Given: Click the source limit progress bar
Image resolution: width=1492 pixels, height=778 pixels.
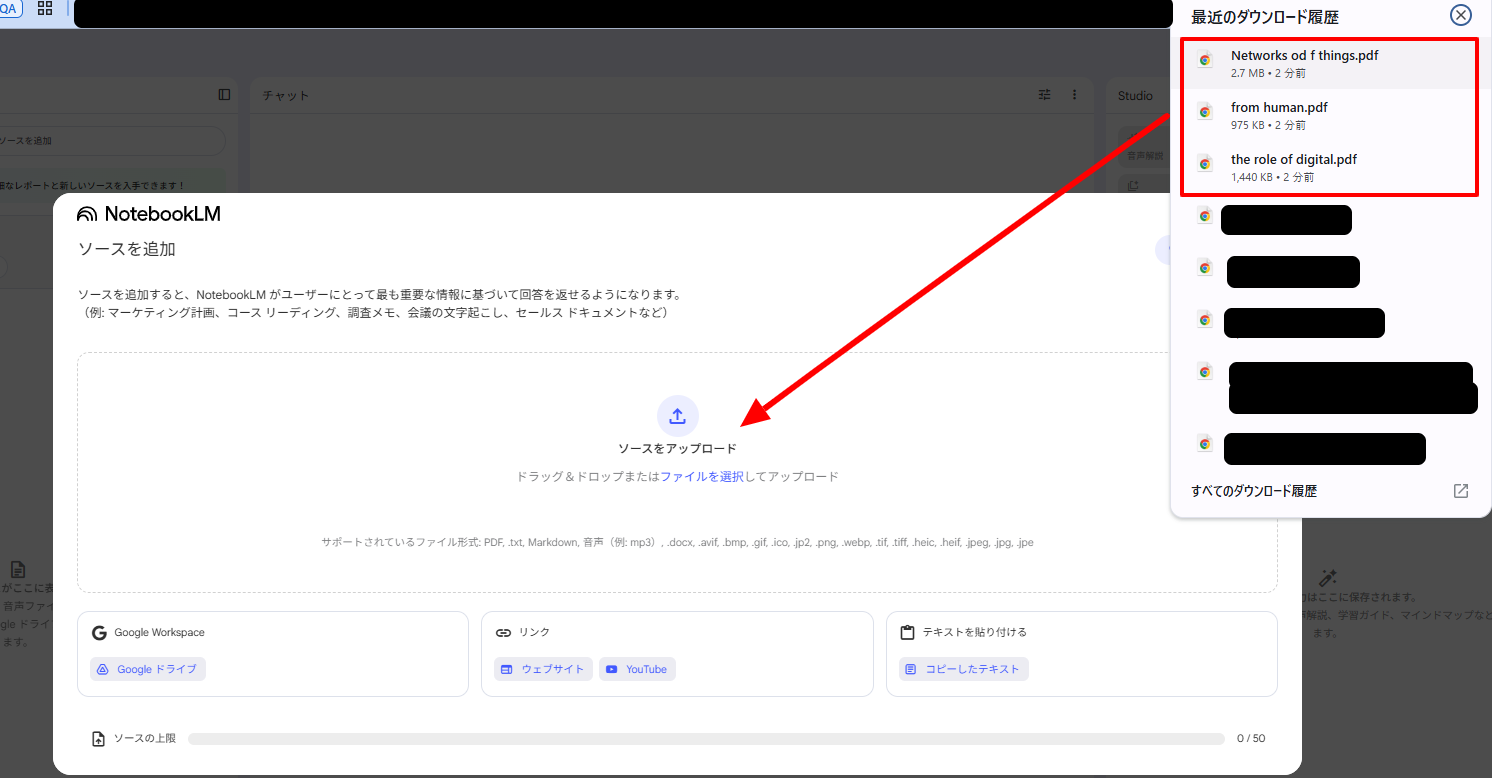Looking at the screenshot, I should point(706,739).
